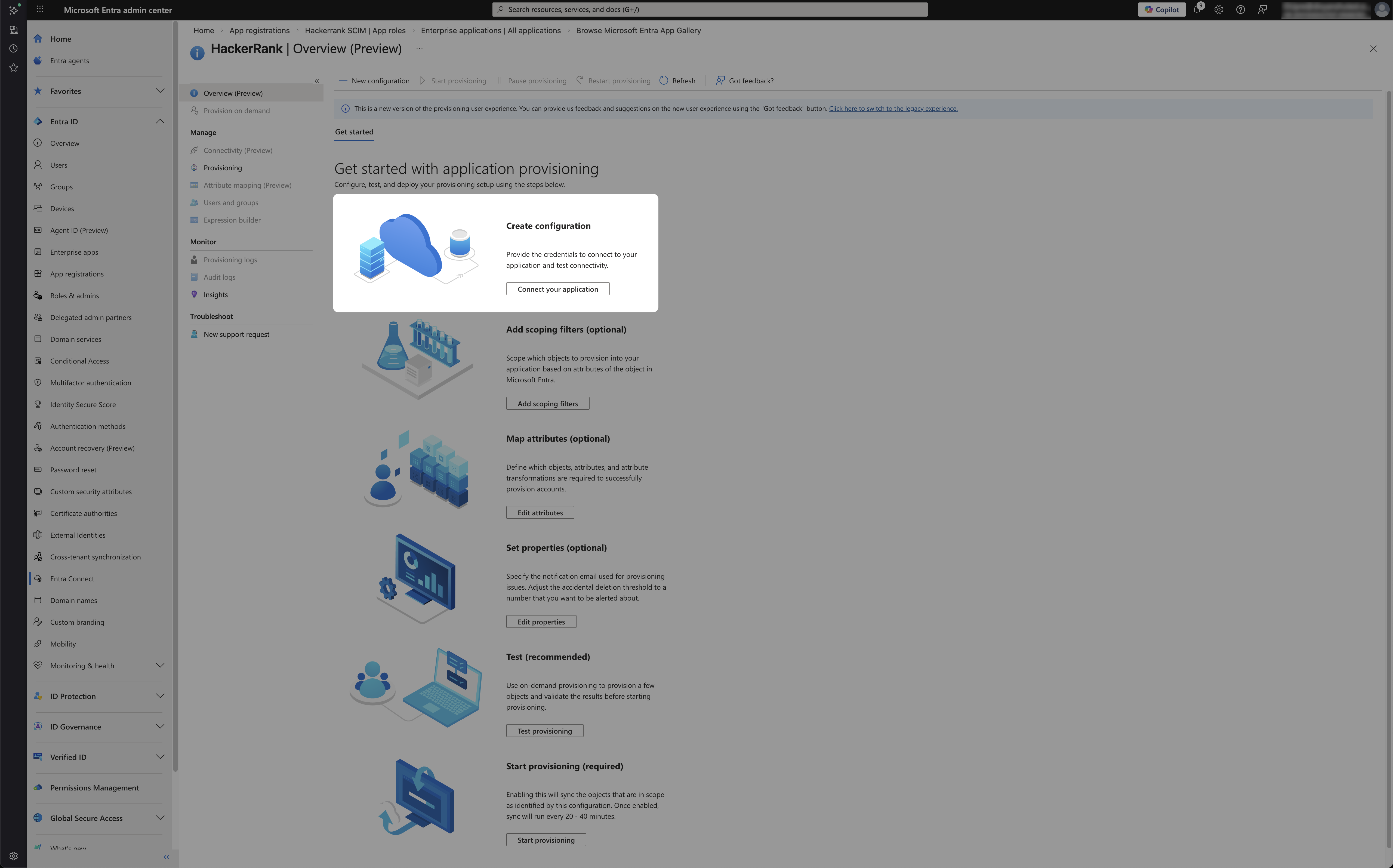Viewport: 1393px width, 868px height.
Task: Open the help question mark icon
Action: tap(1240, 10)
